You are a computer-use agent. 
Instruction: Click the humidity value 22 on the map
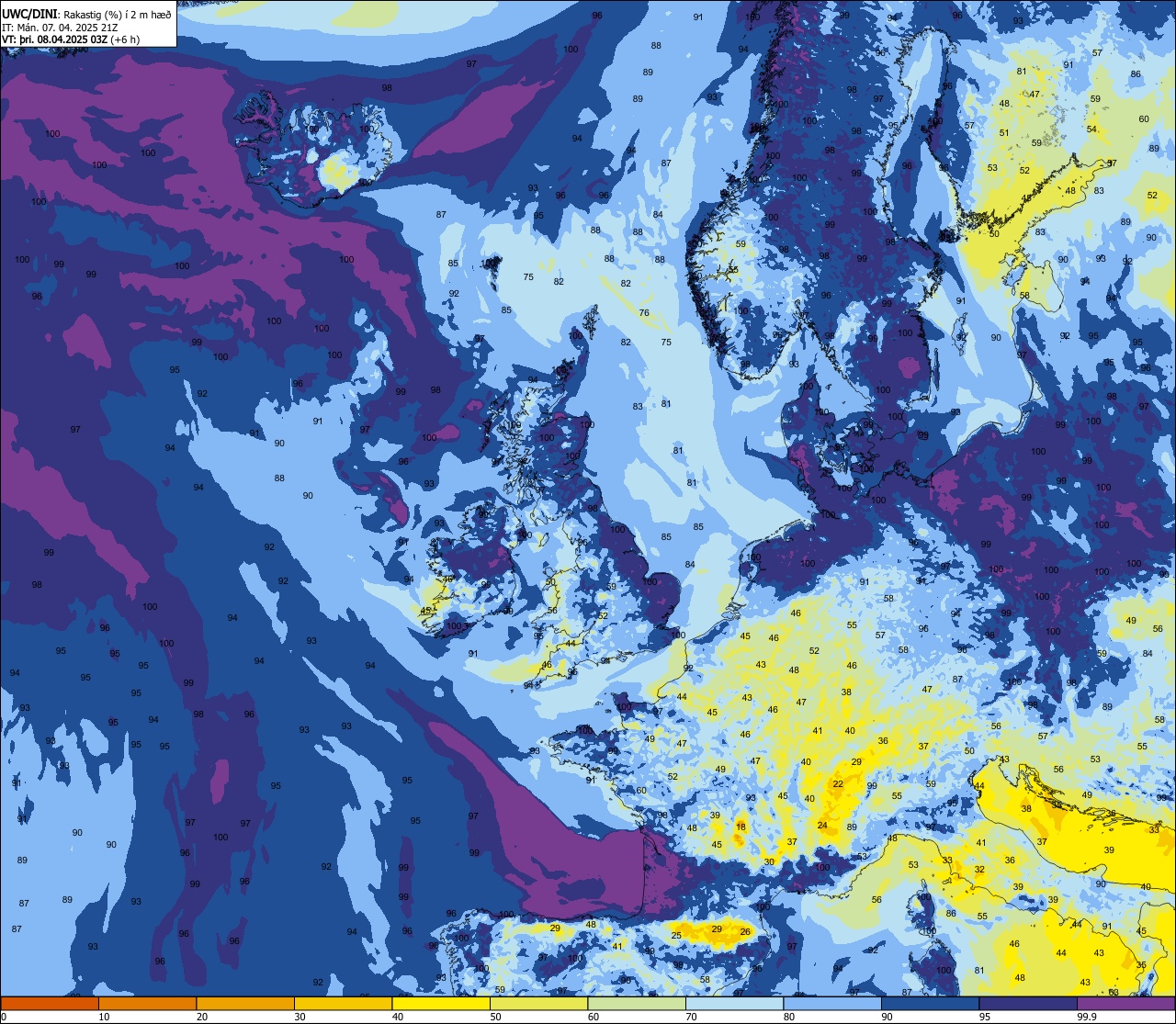[838, 783]
